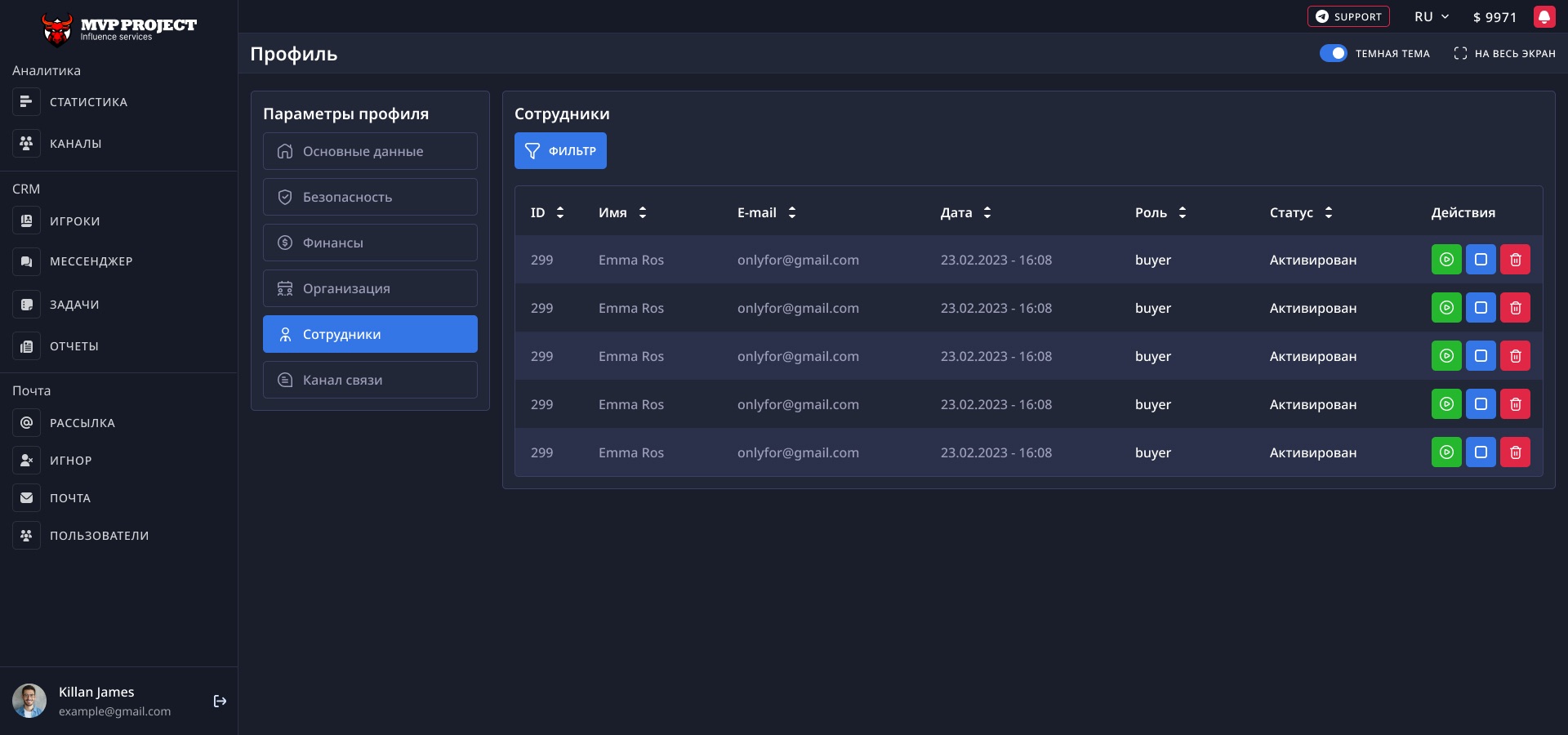Click the Действия column header
The image size is (1568, 735).
(x=1463, y=212)
